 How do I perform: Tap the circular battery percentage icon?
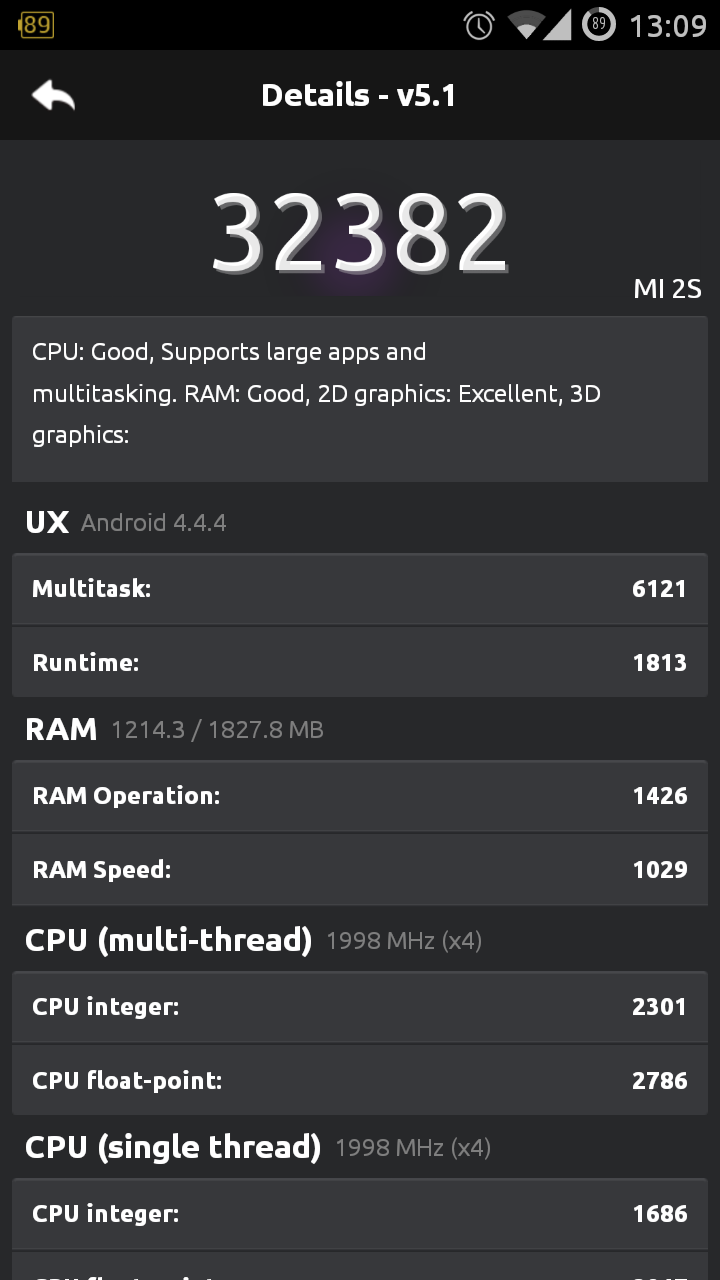[x=599, y=25]
